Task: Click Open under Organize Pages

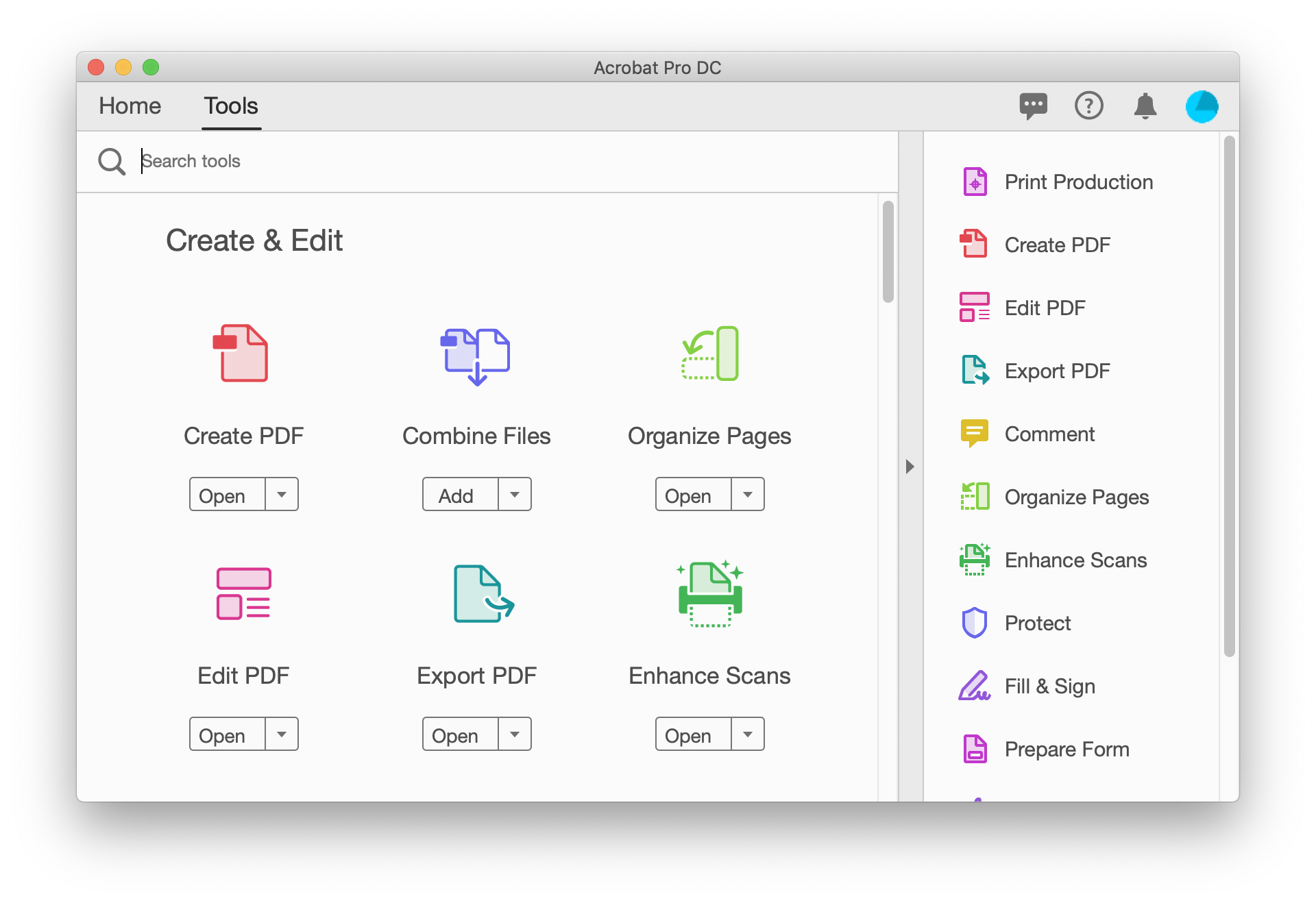Action: pos(693,494)
